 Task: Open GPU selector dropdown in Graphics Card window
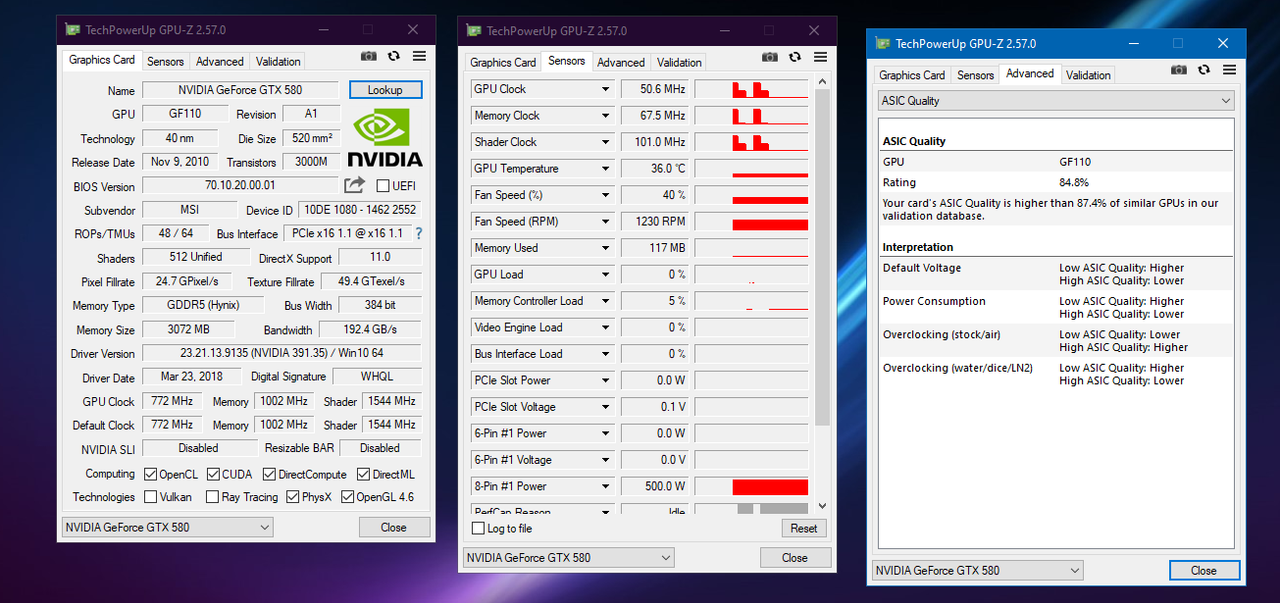click(167, 527)
